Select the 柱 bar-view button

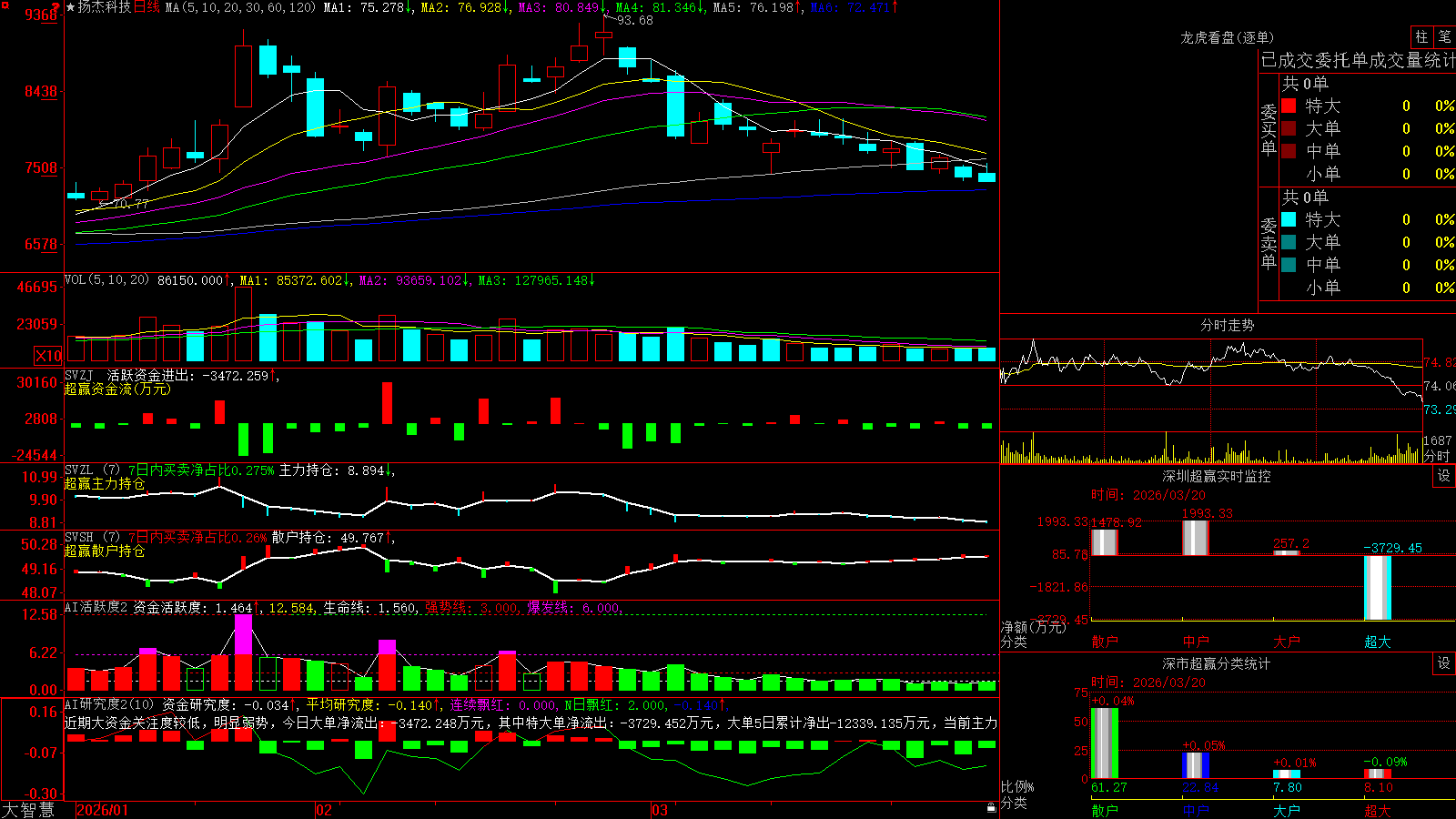coord(1421,37)
